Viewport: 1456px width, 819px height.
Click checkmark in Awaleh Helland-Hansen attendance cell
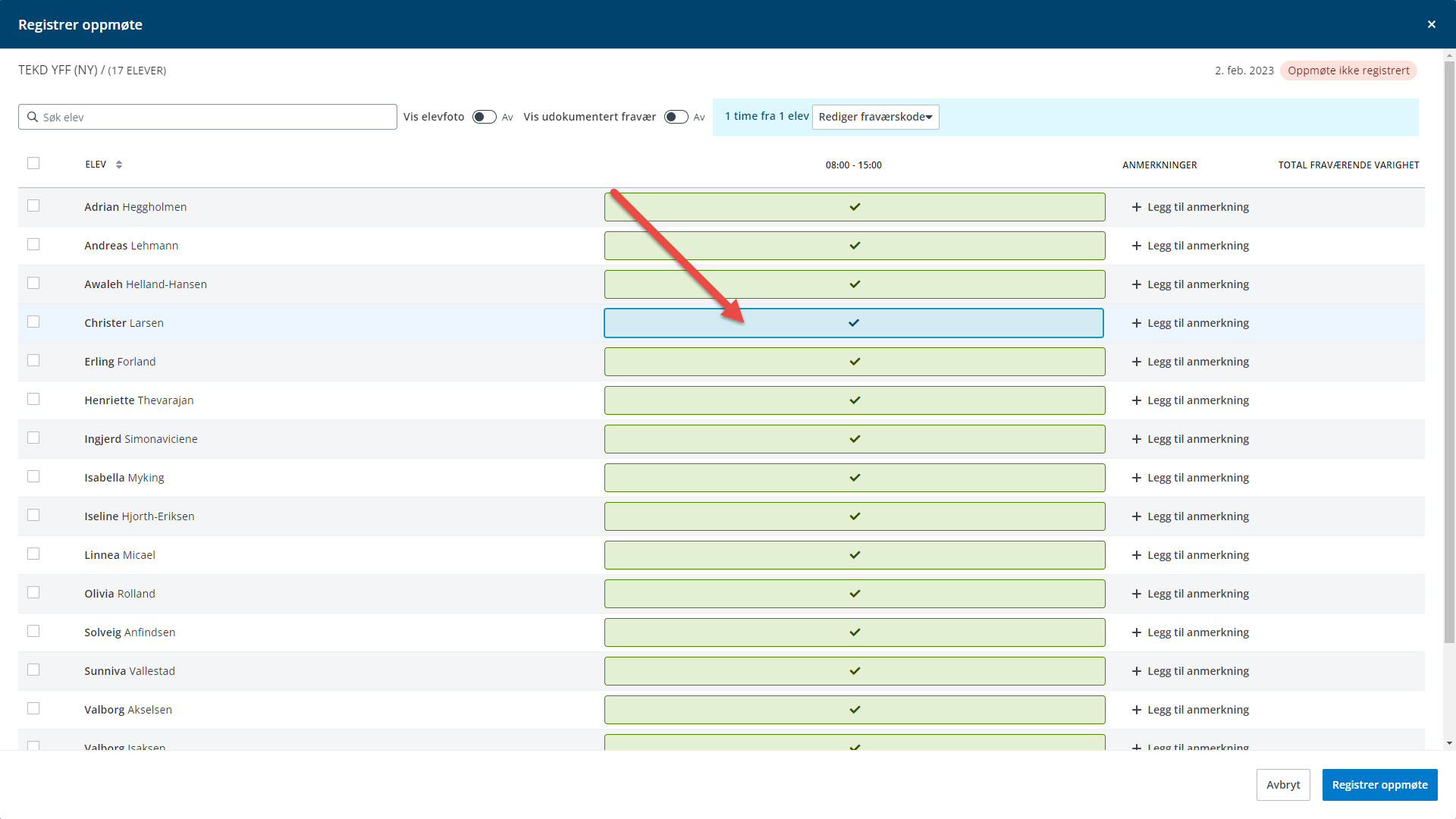[855, 284]
